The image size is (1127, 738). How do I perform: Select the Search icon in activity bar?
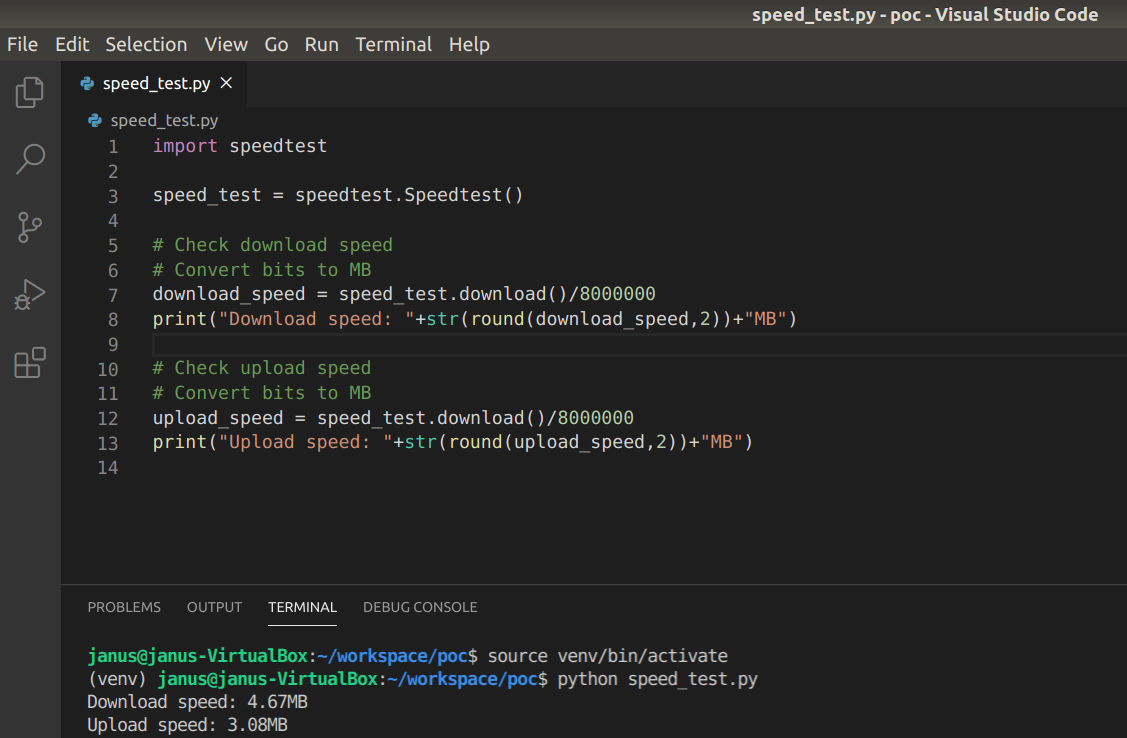point(29,158)
